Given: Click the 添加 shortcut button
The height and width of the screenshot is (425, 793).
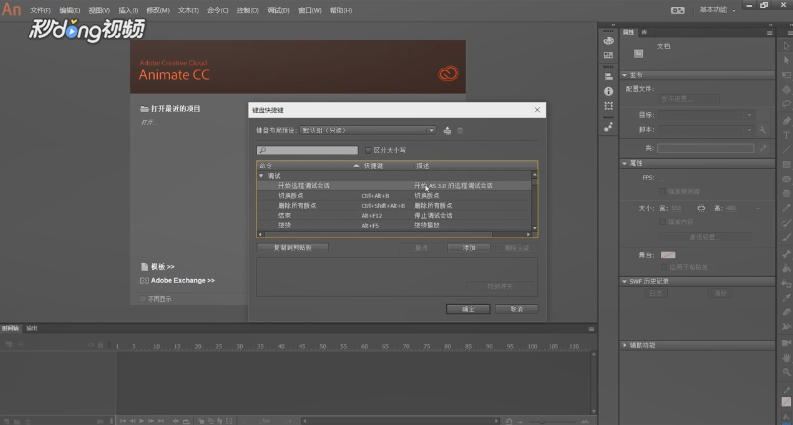Looking at the screenshot, I should pos(469,247).
